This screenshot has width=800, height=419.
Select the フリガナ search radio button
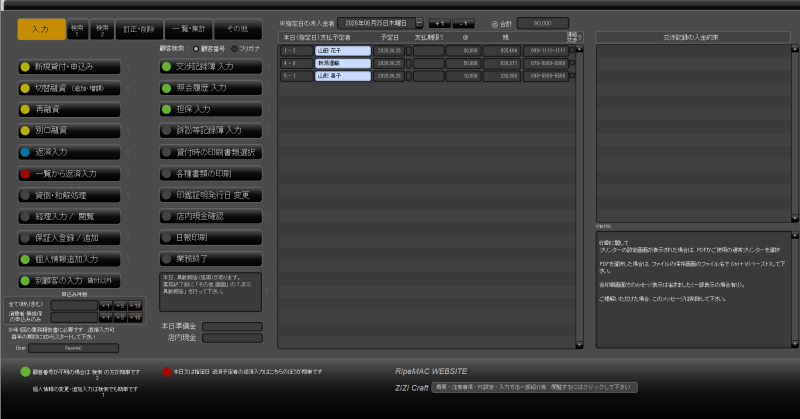234,49
